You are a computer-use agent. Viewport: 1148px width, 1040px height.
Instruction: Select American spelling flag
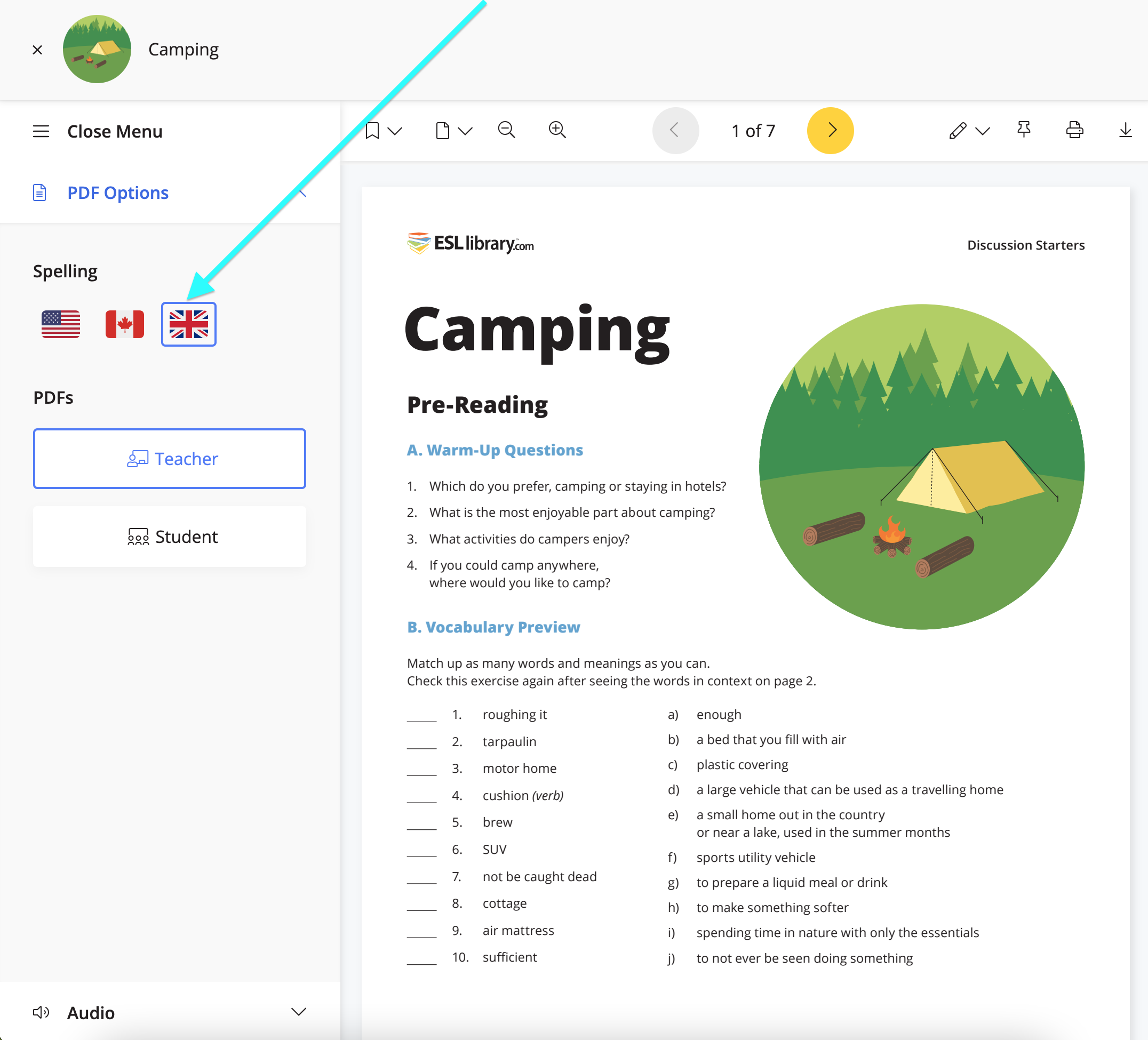click(x=61, y=324)
